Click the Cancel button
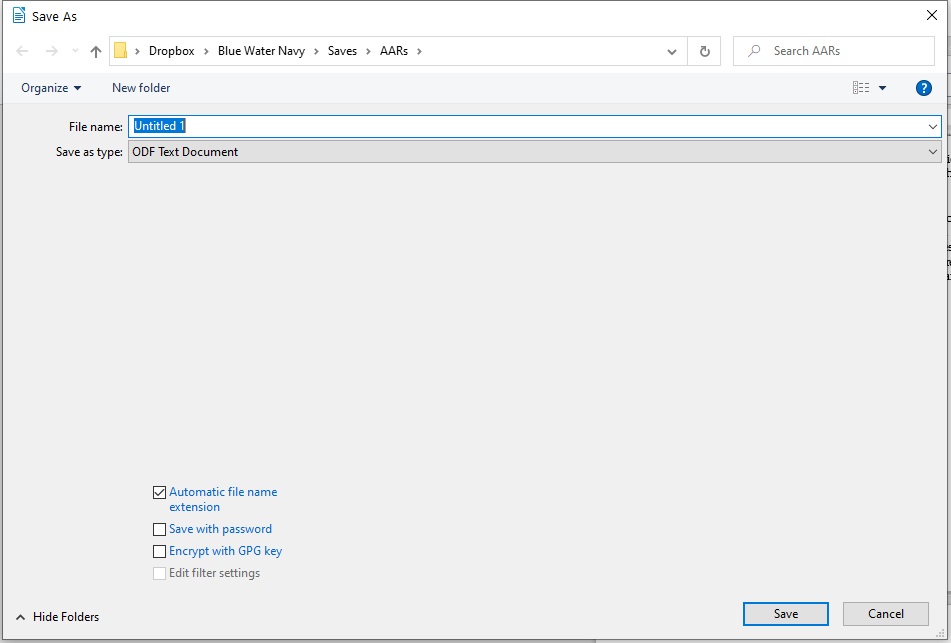 coord(885,614)
